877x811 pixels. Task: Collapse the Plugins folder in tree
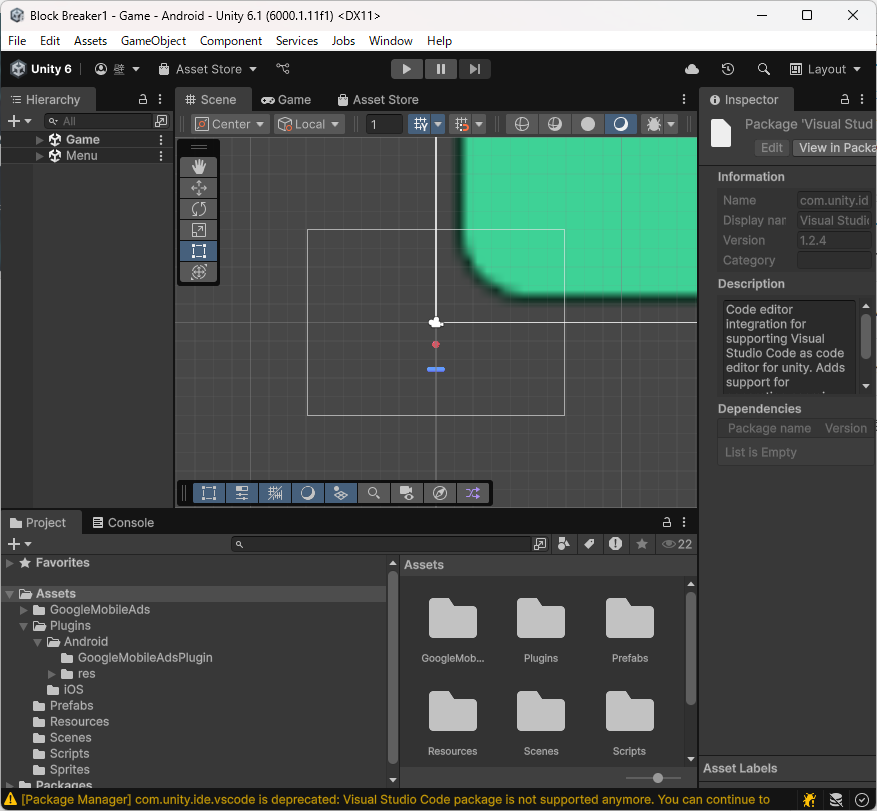click(23, 626)
